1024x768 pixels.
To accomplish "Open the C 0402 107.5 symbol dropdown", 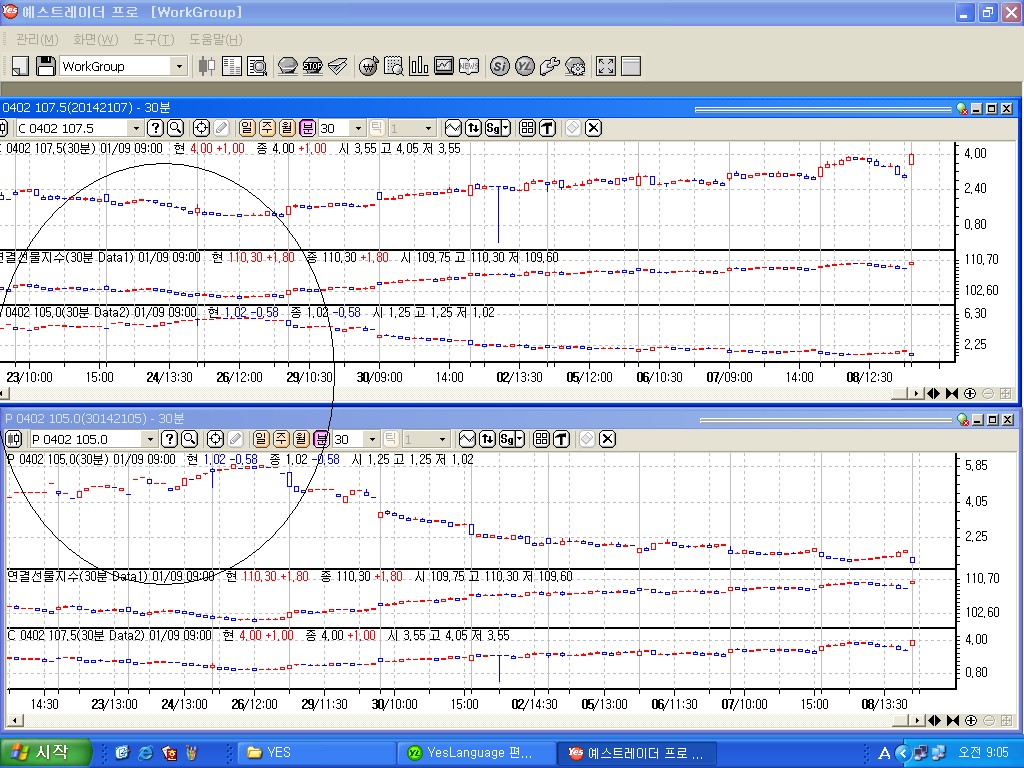I will coord(136,128).
